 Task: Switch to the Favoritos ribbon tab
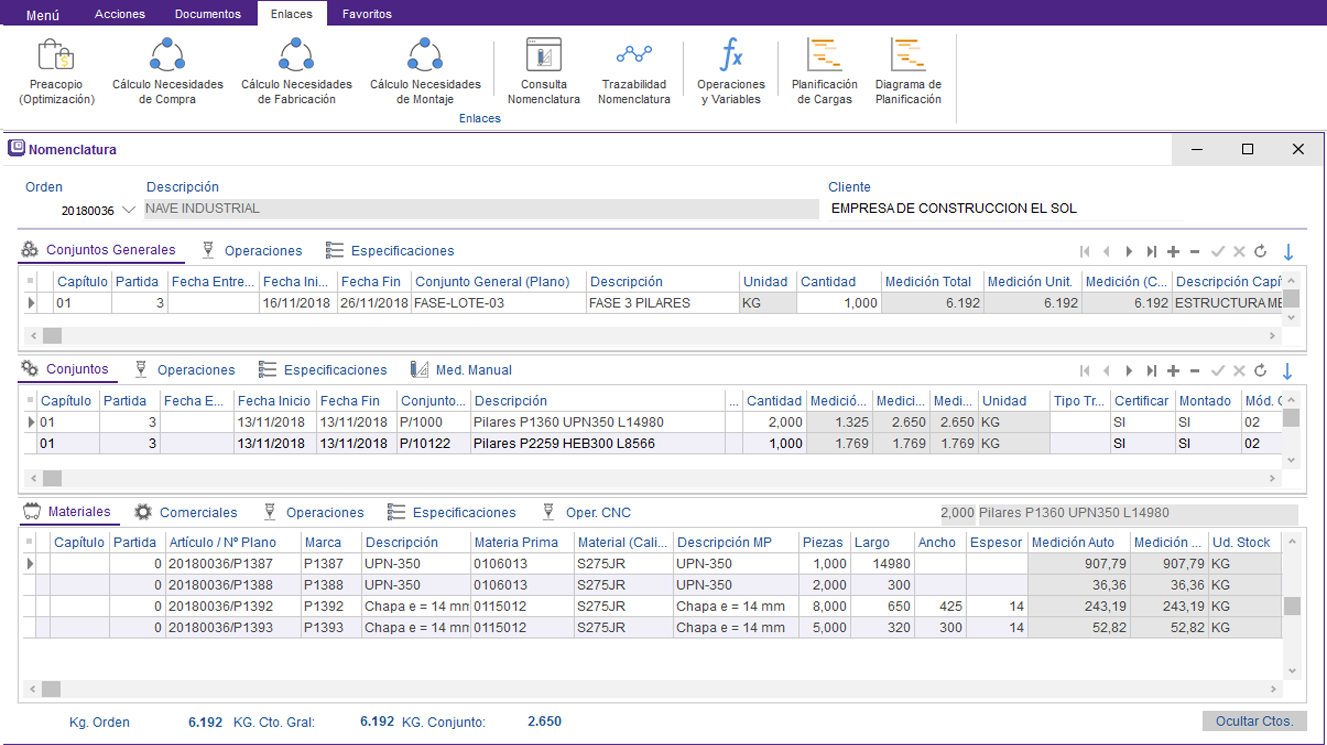366,14
